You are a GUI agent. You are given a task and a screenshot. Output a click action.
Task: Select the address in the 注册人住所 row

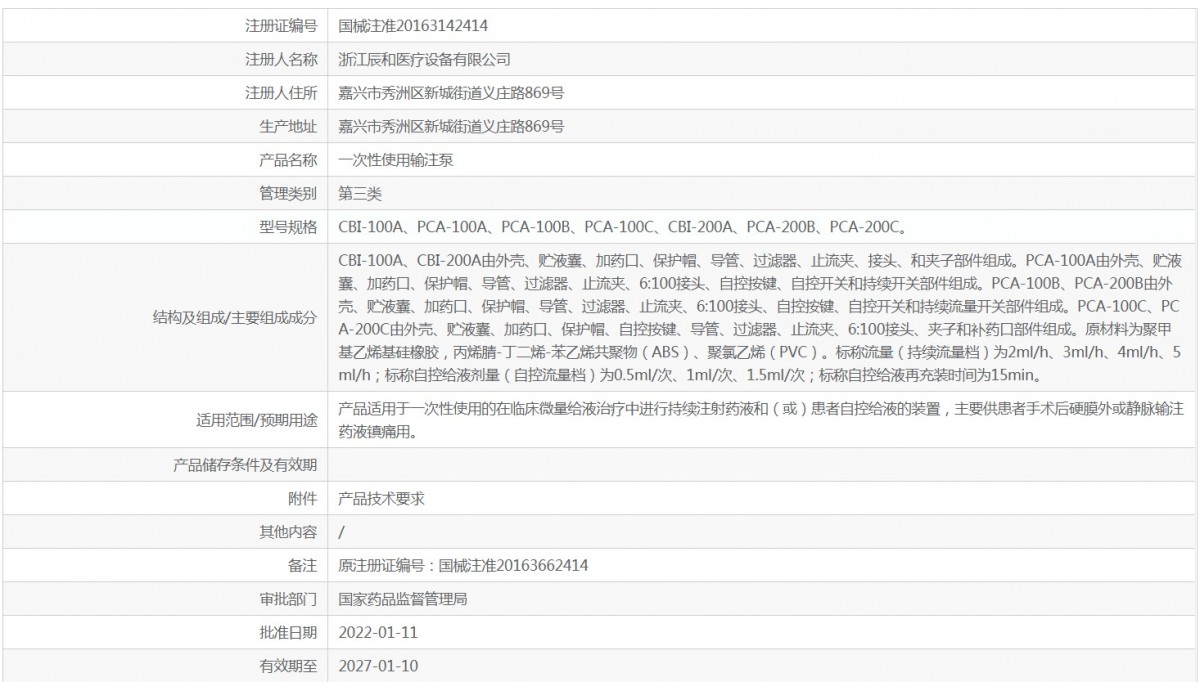[452, 93]
